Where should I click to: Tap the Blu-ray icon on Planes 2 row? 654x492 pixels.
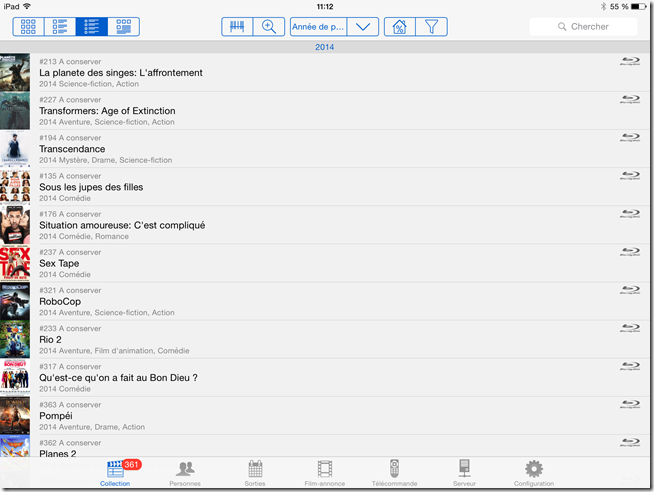click(630, 442)
